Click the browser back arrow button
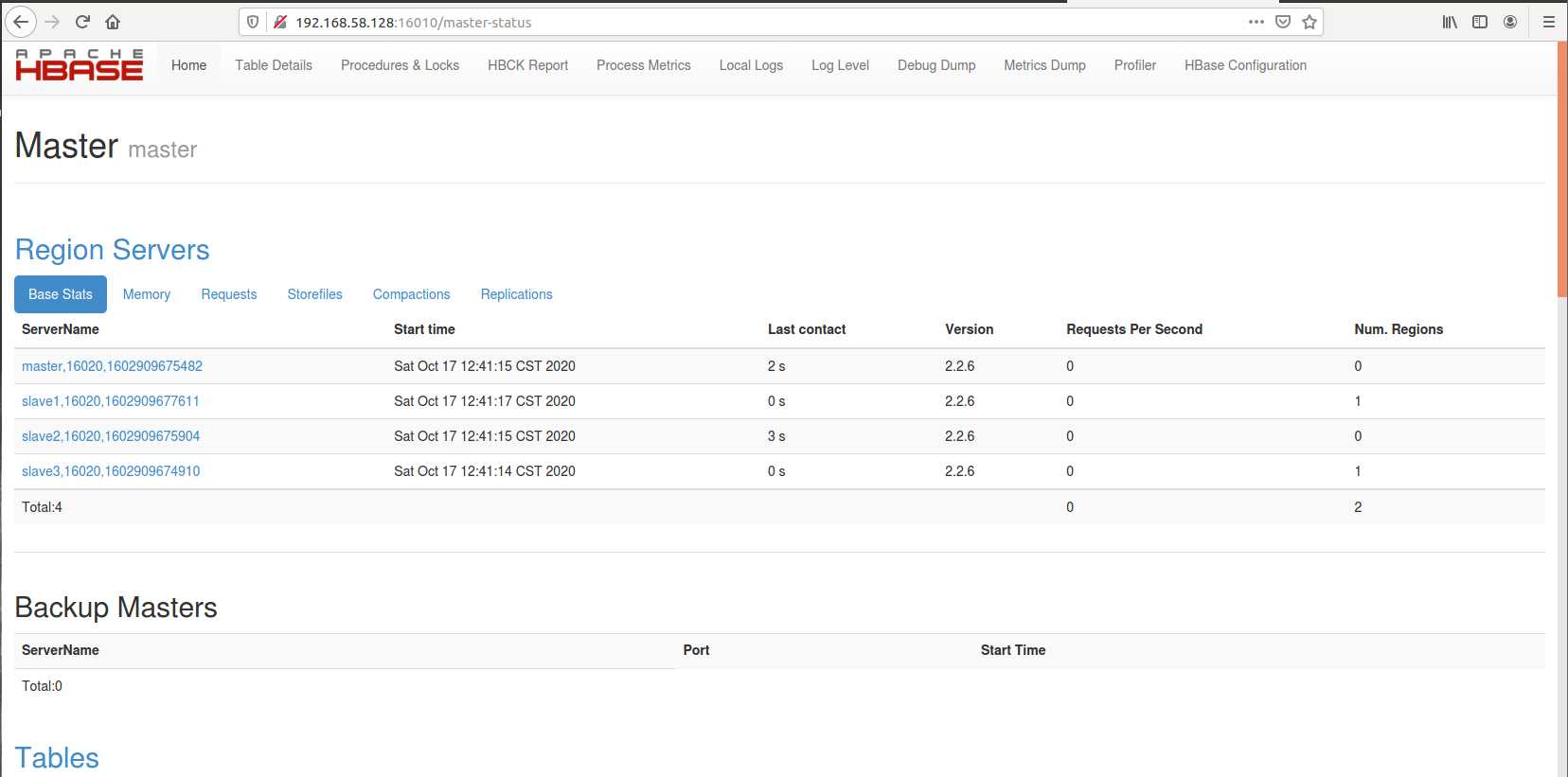This screenshot has width=1568, height=777. (21, 22)
